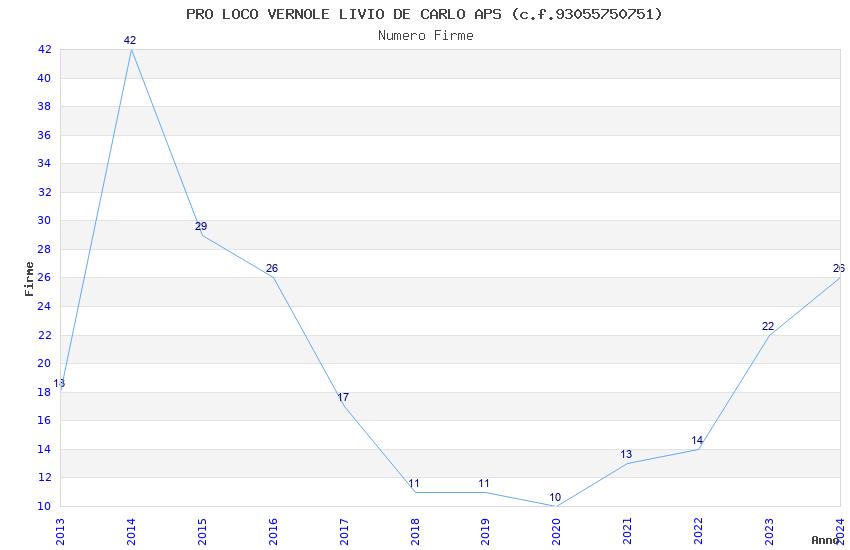Click data point label 14 for year 2022

click(x=697, y=440)
